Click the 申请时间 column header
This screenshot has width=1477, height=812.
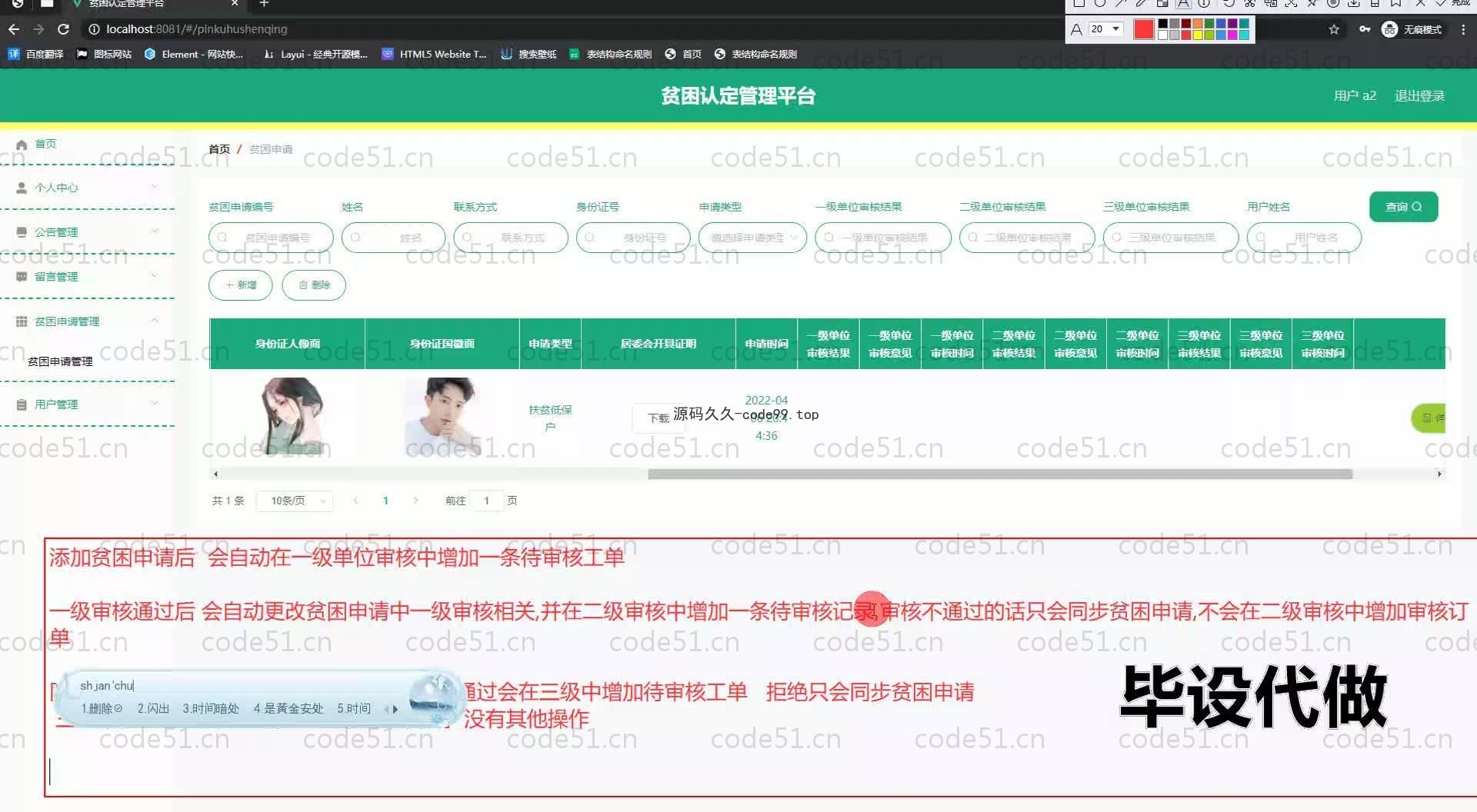click(766, 344)
